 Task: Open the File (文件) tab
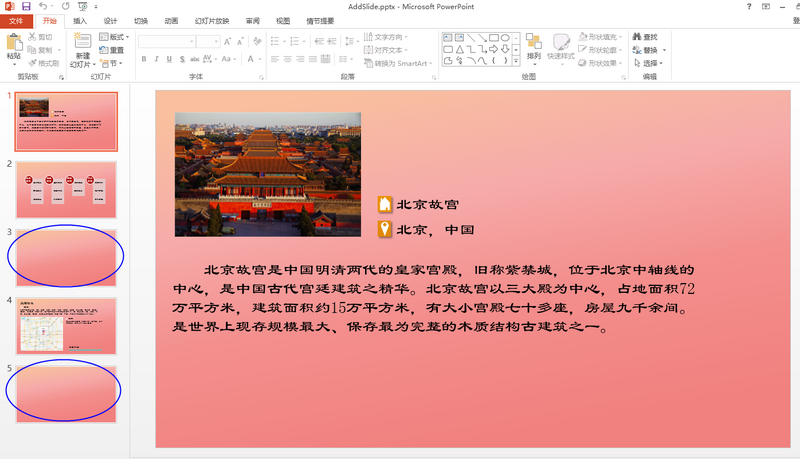click(16, 21)
